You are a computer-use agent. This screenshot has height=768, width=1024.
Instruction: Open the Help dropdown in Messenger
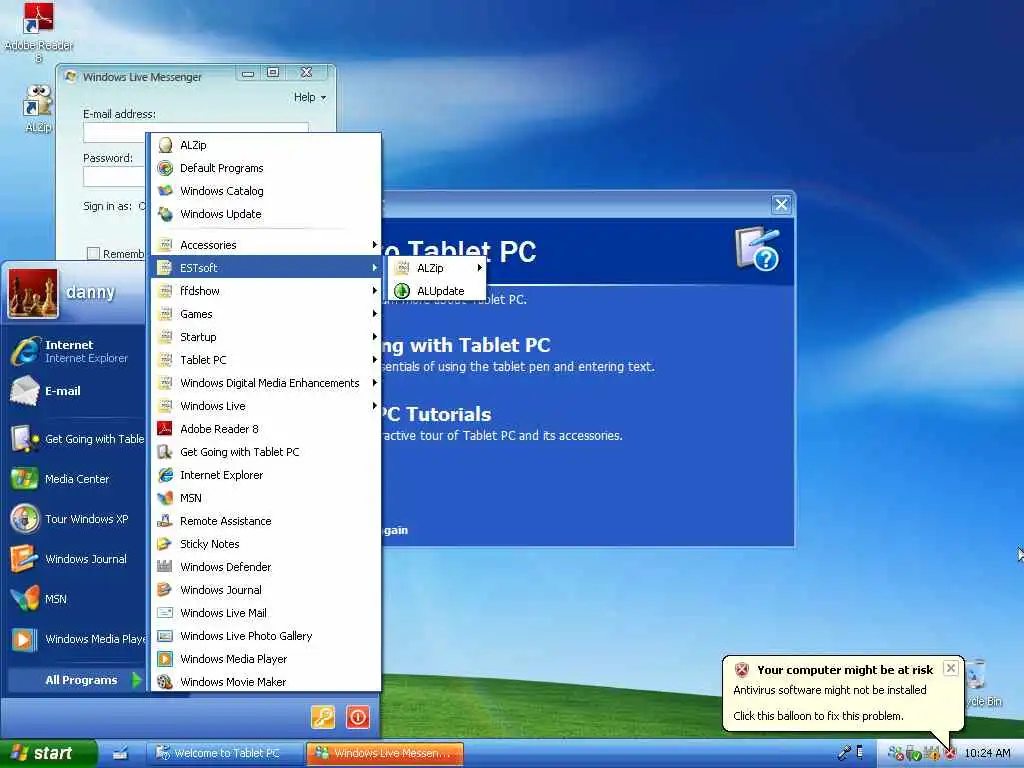[x=310, y=97]
